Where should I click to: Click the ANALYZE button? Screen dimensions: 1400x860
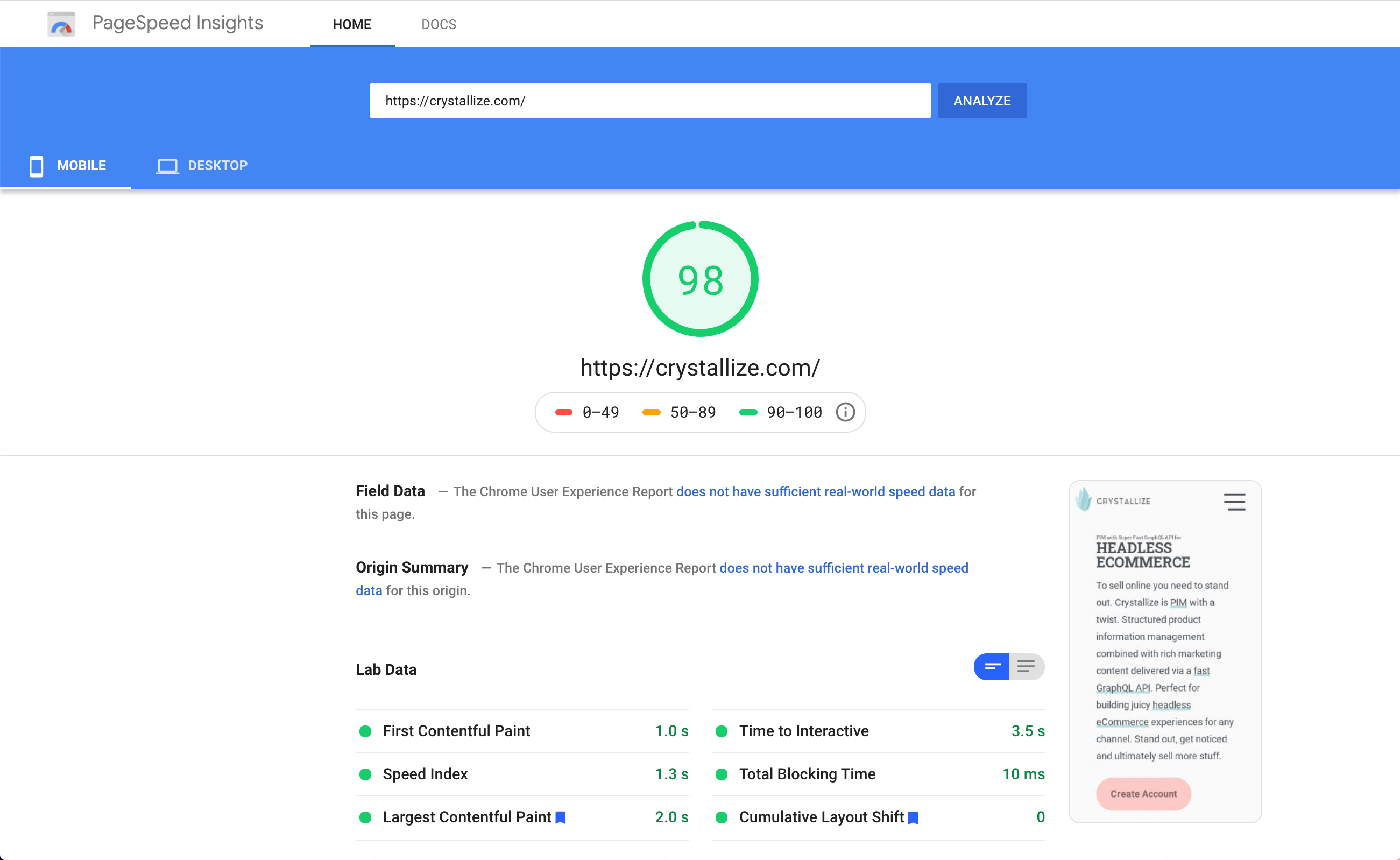(x=982, y=101)
